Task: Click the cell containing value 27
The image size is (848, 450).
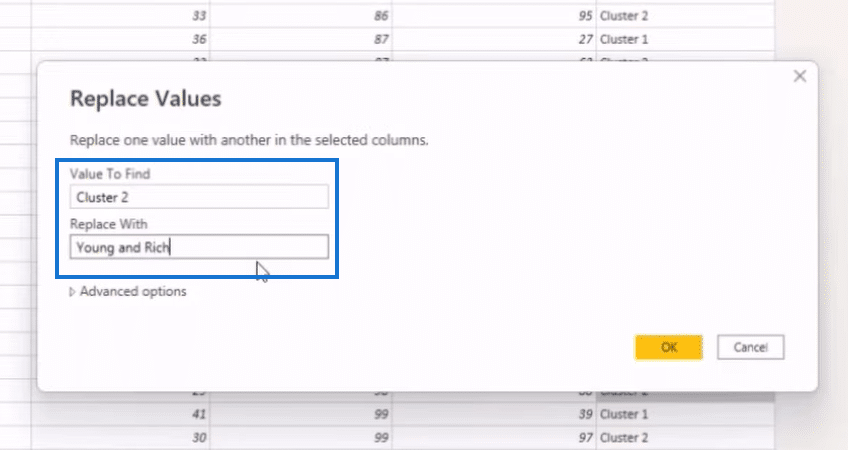Action: pos(494,39)
